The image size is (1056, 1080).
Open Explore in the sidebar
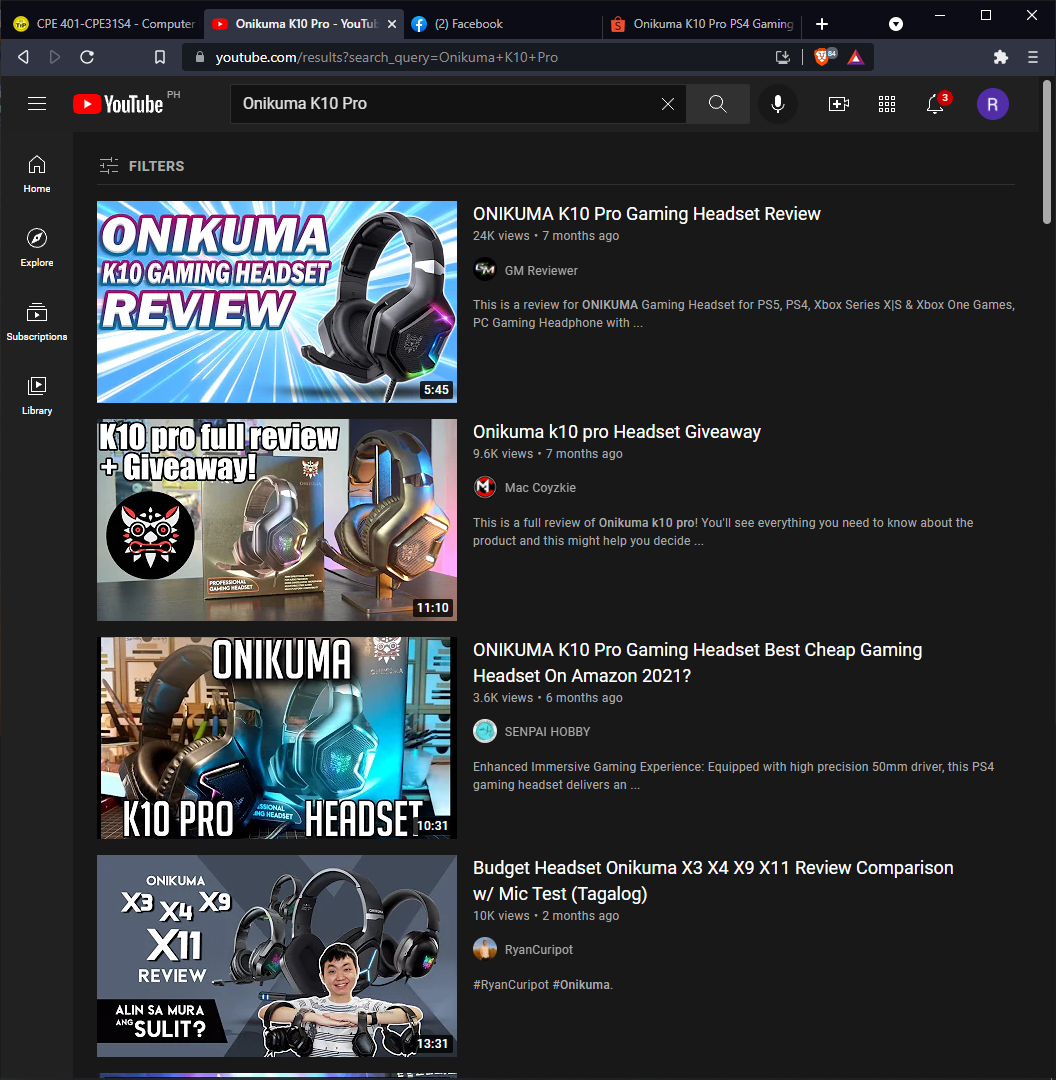pos(37,247)
